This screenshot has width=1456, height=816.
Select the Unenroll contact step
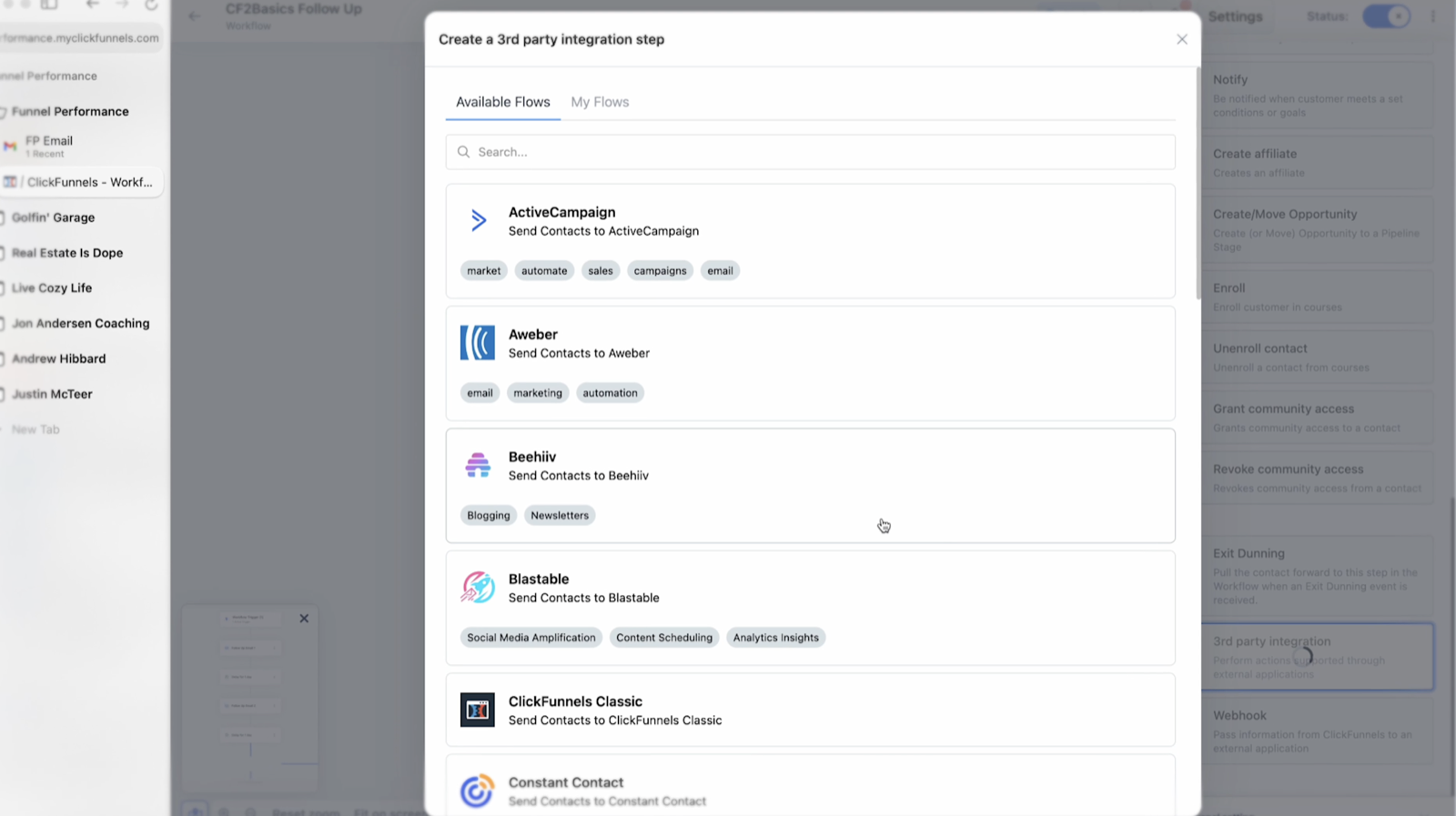(x=1317, y=357)
